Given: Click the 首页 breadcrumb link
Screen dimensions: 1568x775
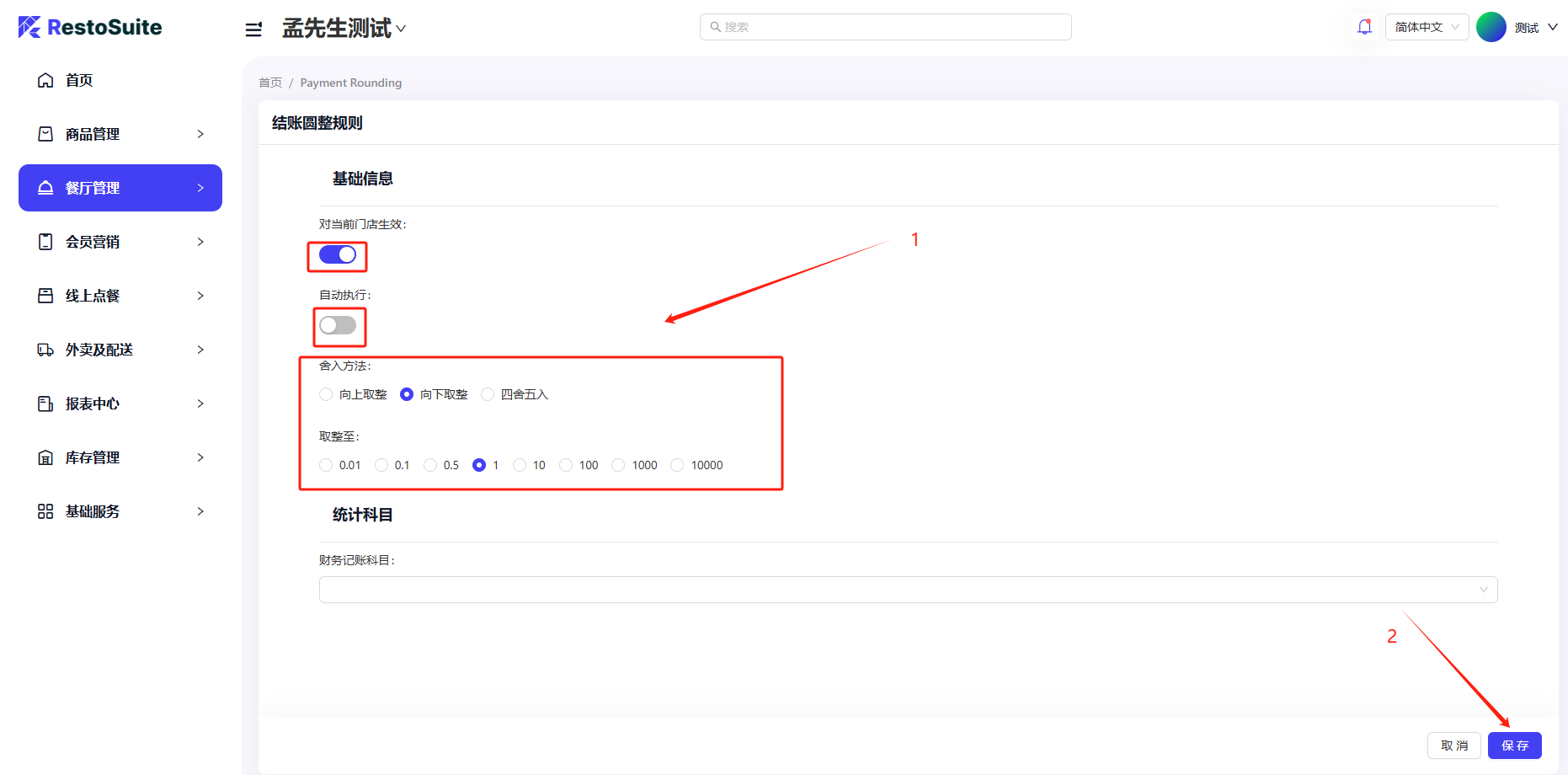Looking at the screenshot, I should coord(269,83).
